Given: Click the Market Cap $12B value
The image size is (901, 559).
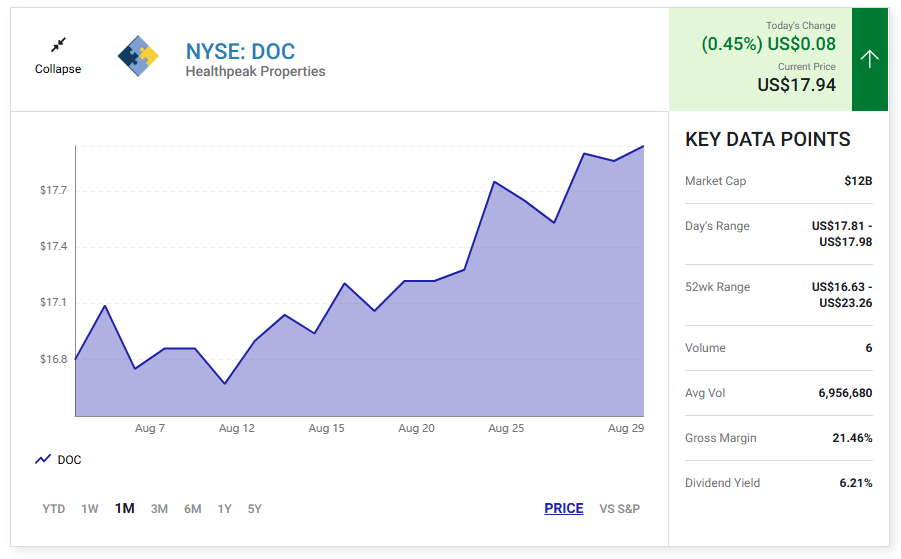Looking at the screenshot, I should click(858, 181).
